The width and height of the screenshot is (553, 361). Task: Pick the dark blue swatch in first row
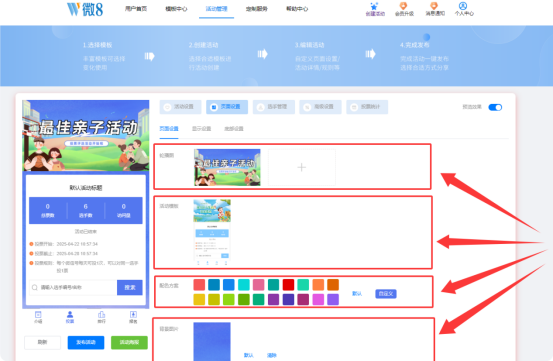214,284
